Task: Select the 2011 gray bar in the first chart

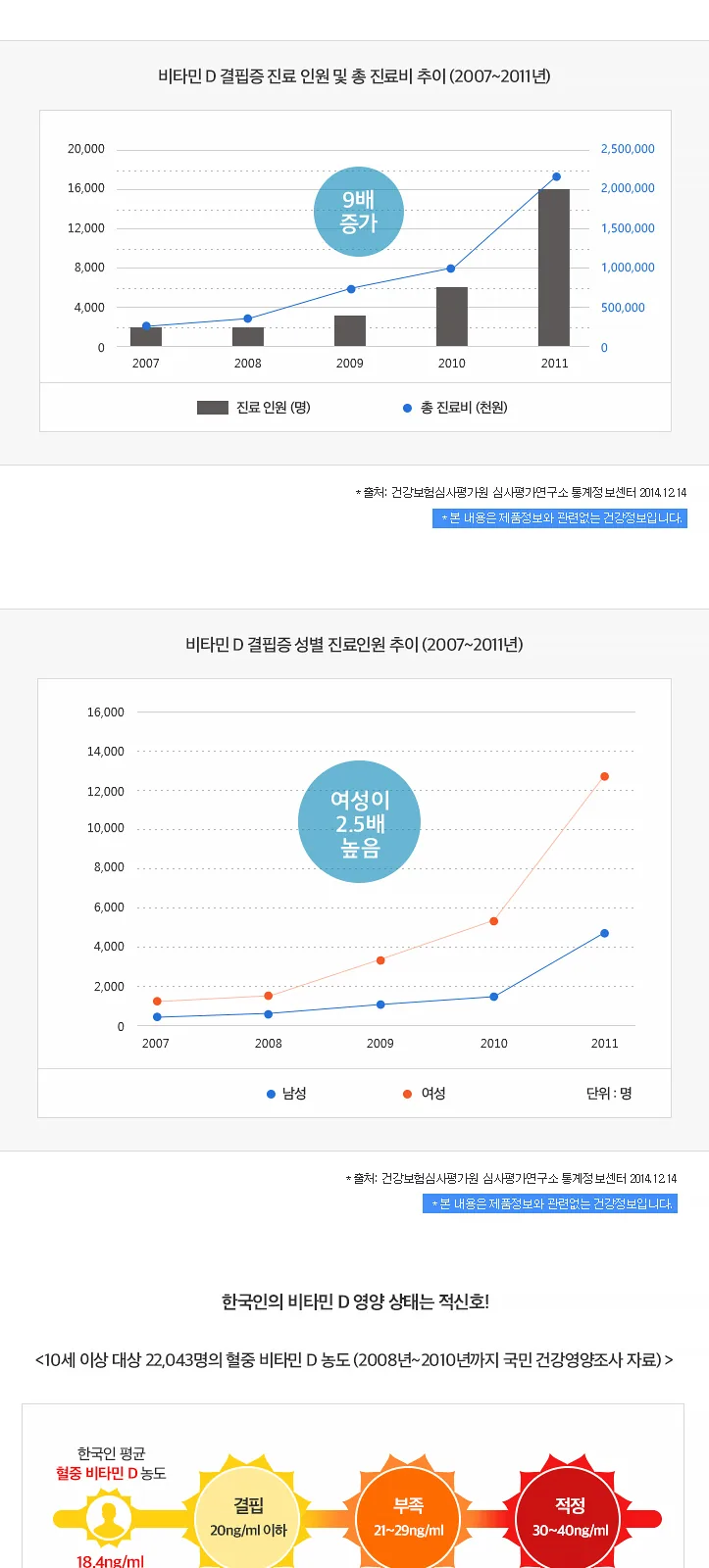Action: (x=554, y=268)
